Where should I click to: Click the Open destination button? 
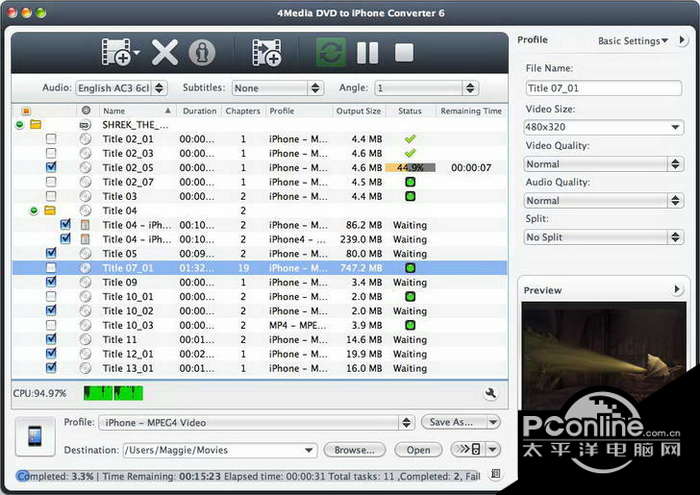pyautogui.click(x=418, y=450)
